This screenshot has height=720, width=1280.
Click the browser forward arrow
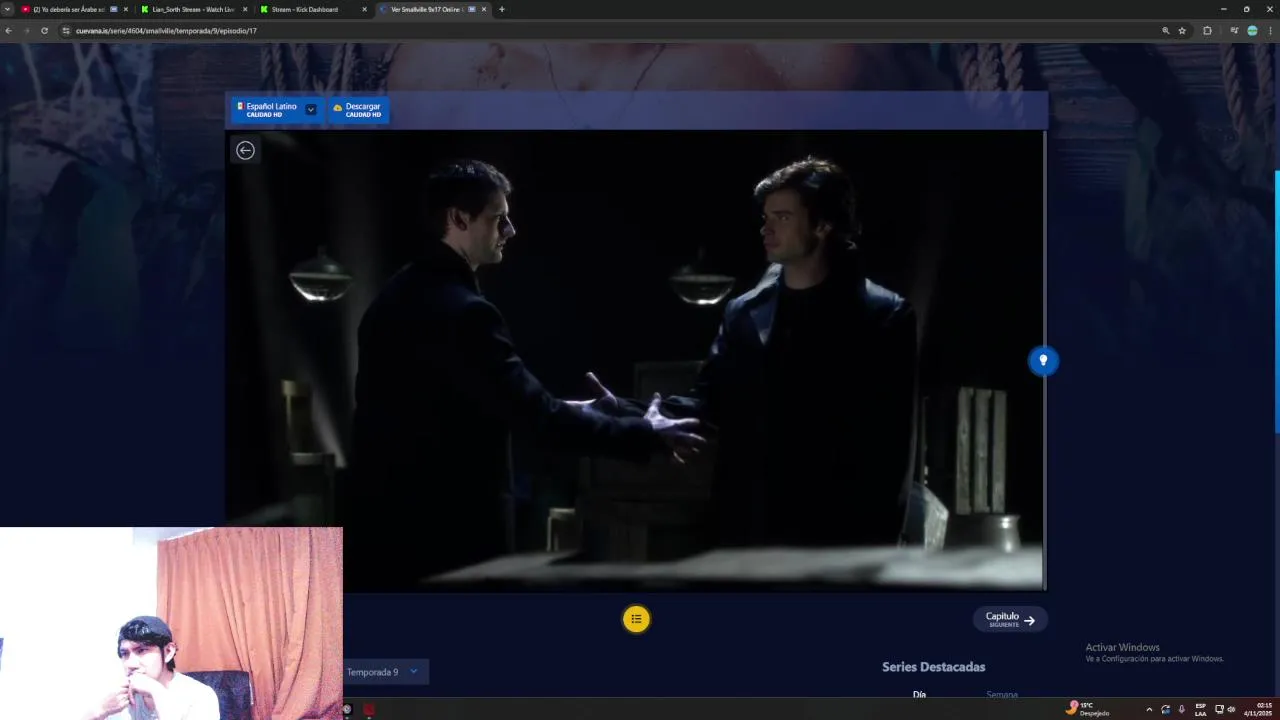click(26, 31)
